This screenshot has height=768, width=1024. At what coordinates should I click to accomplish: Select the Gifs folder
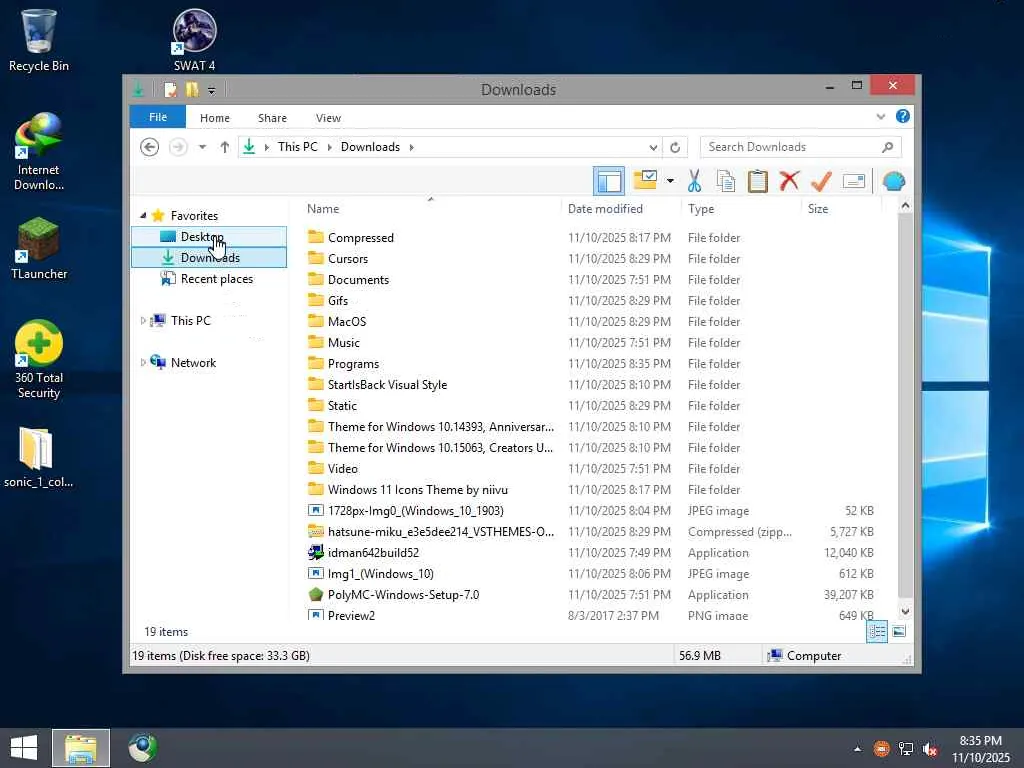tap(338, 300)
